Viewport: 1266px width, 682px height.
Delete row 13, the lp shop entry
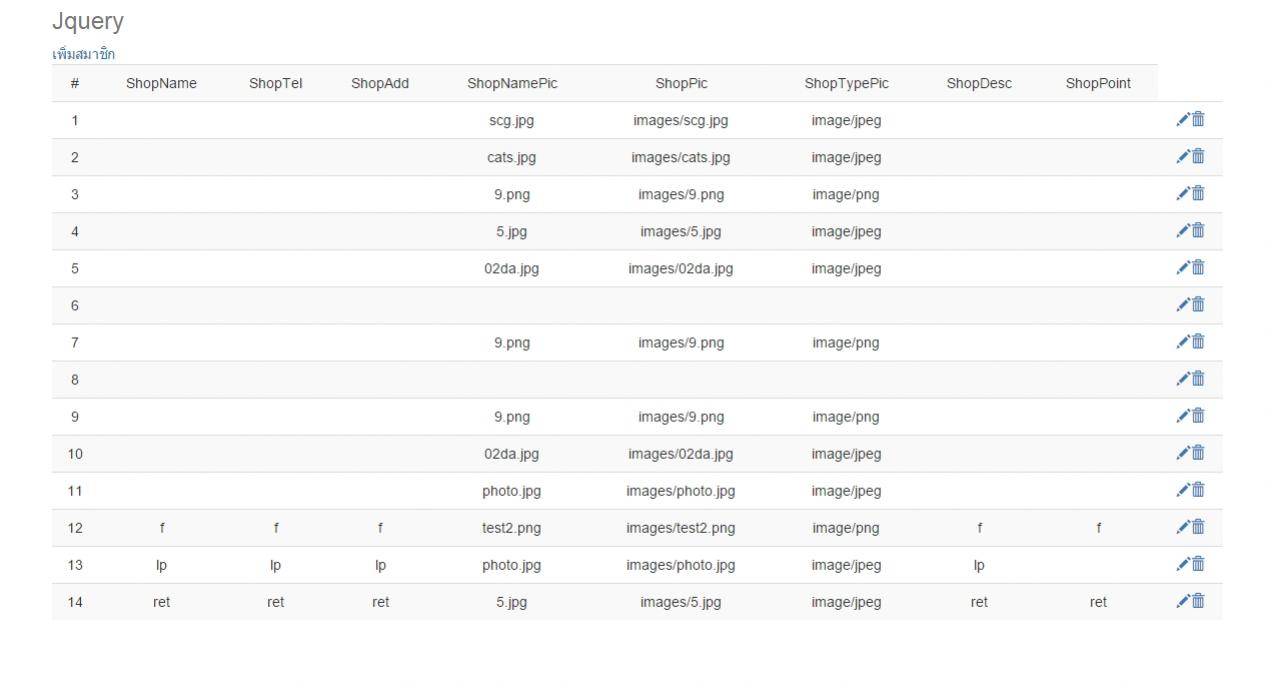1198,564
